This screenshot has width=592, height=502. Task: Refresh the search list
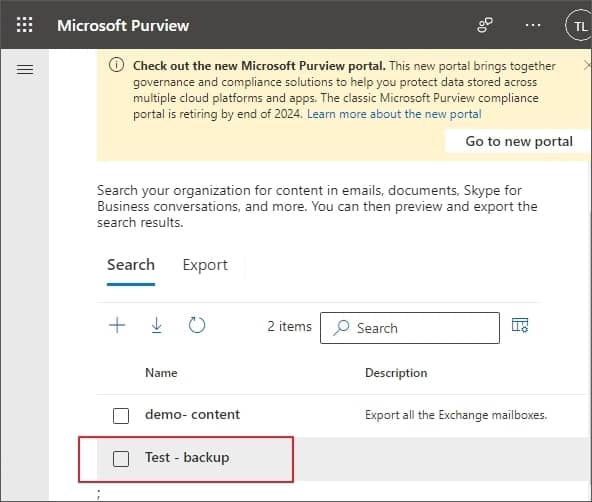pyautogui.click(x=197, y=325)
